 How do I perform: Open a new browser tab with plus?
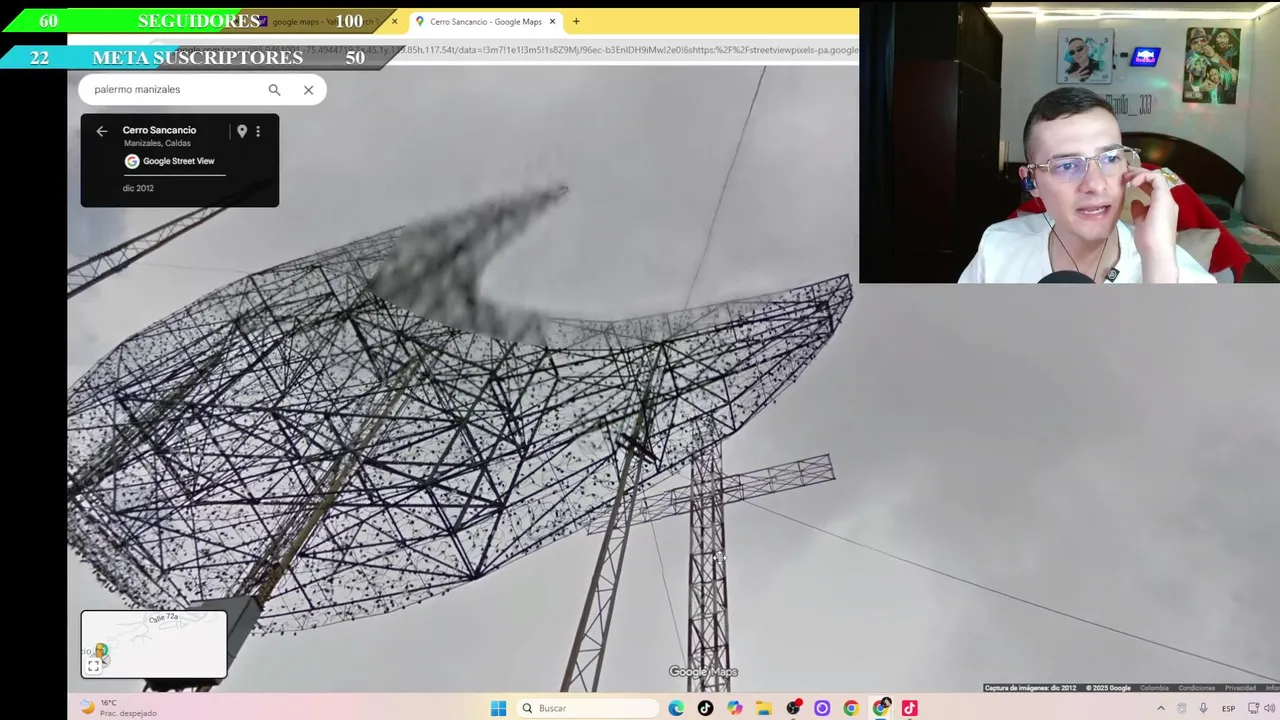576,21
